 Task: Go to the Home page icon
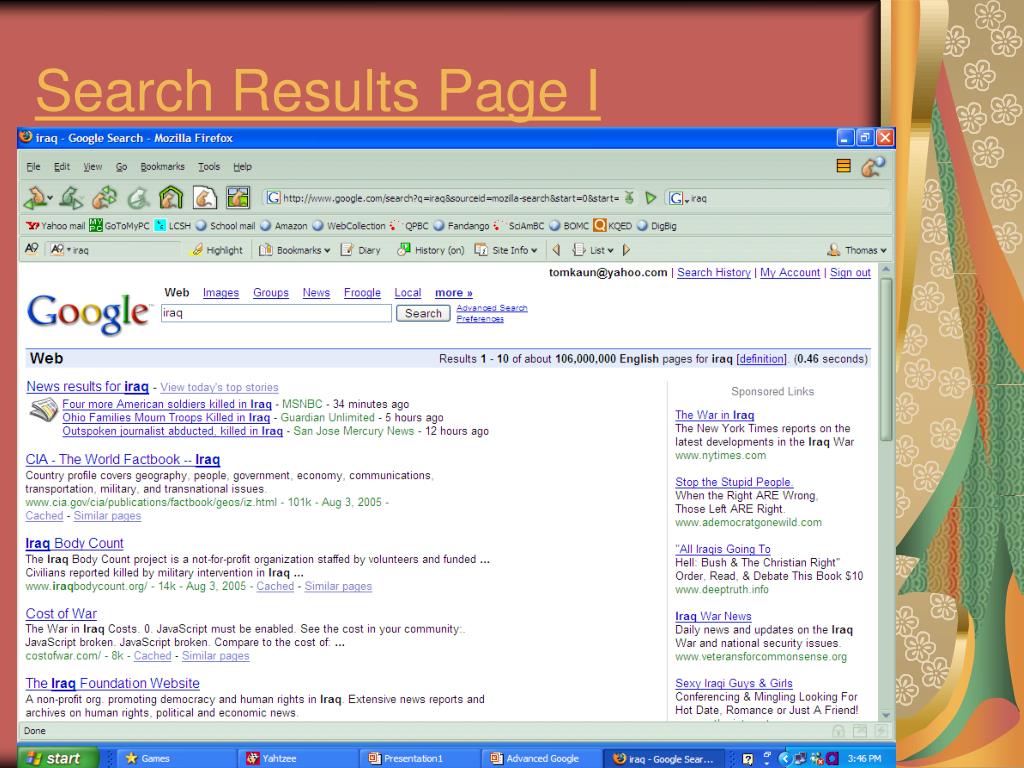tap(170, 197)
